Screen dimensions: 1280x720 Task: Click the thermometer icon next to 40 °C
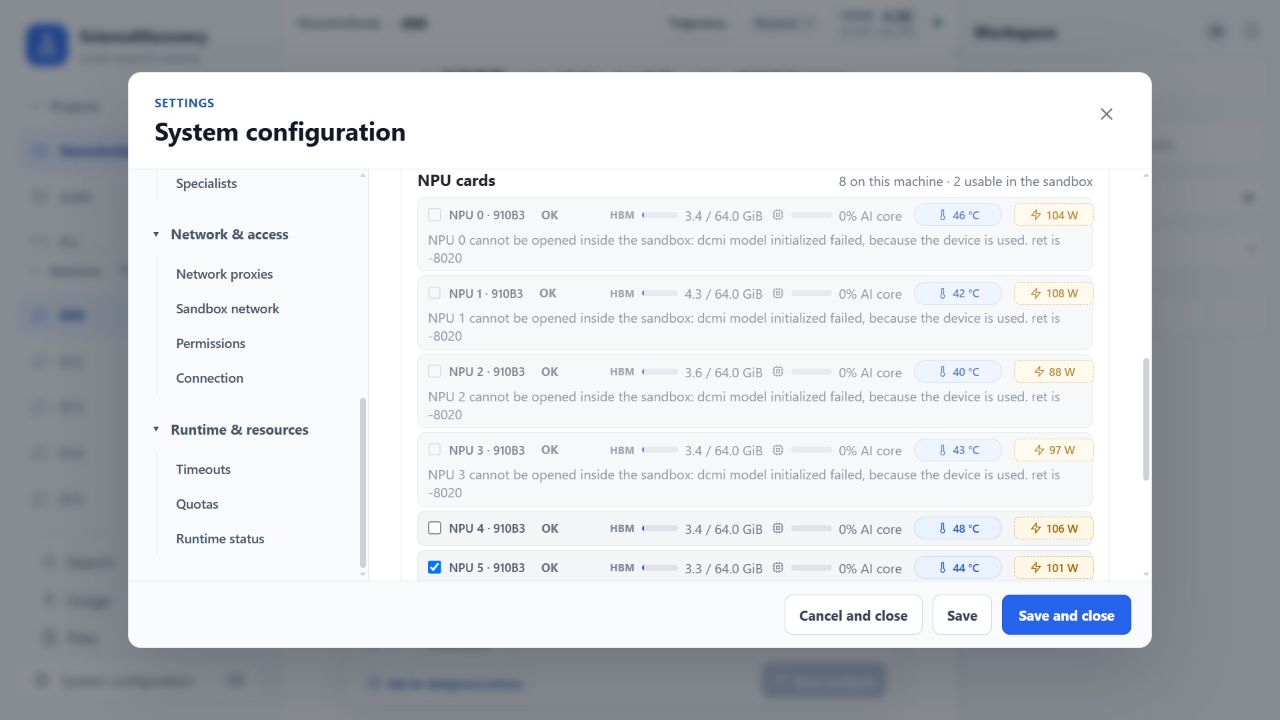point(942,371)
